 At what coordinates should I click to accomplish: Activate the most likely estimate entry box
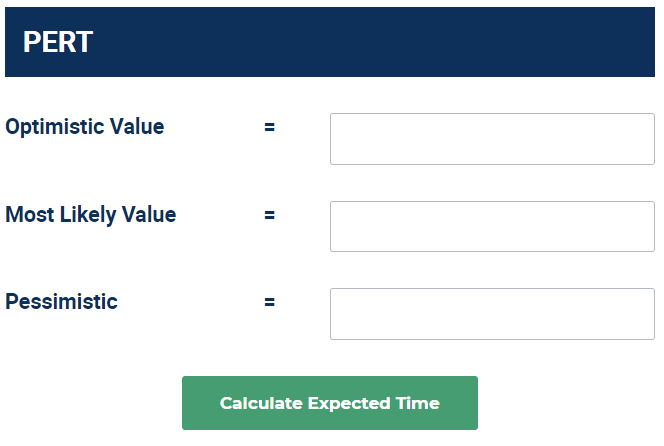[492, 226]
